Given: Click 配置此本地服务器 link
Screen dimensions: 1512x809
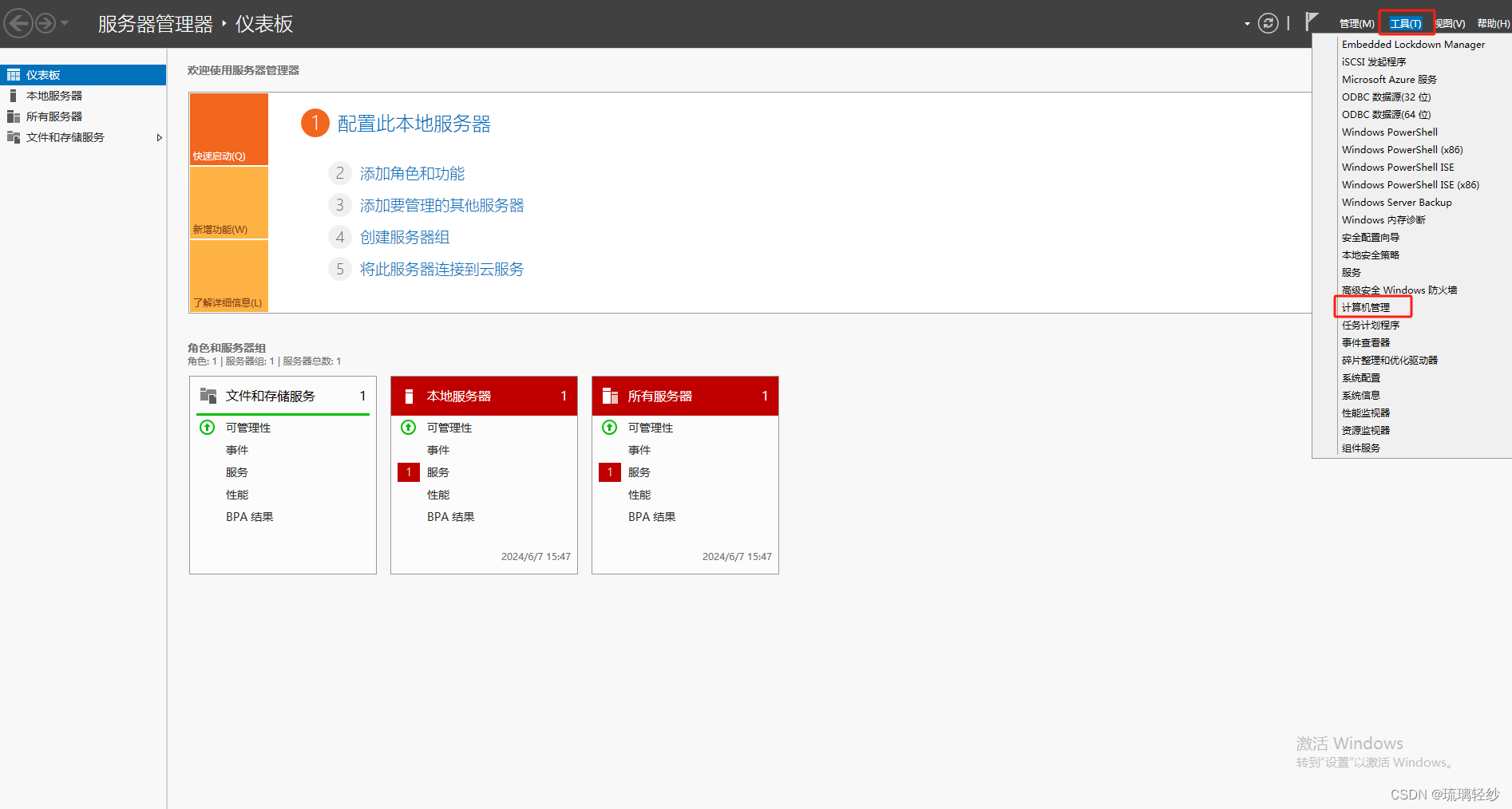Looking at the screenshot, I should [x=414, y=124].
